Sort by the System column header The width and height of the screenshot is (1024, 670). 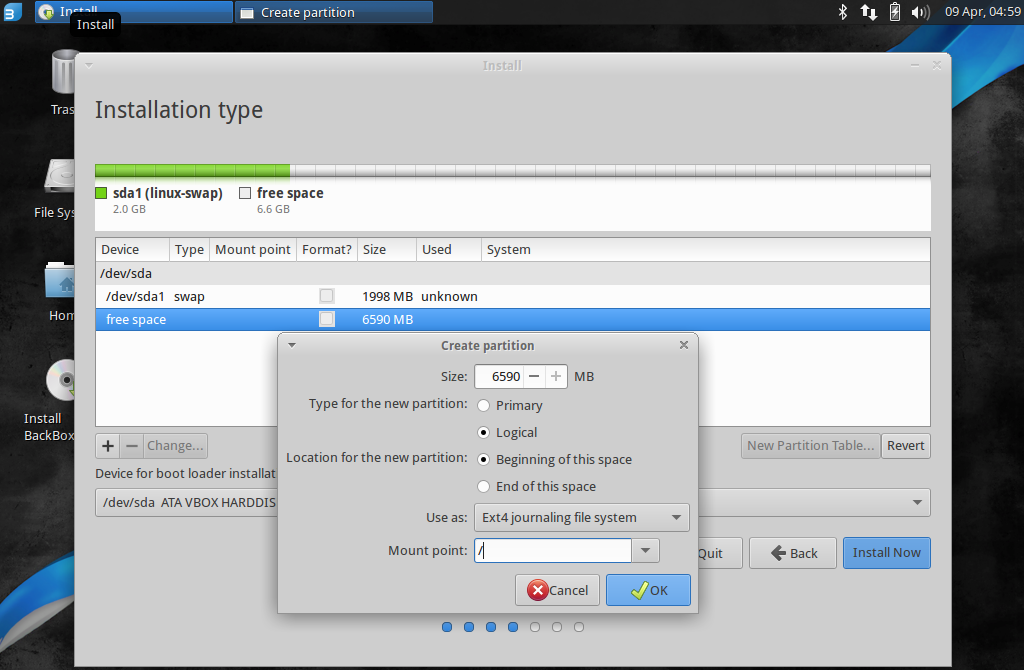tap(705, 249)
